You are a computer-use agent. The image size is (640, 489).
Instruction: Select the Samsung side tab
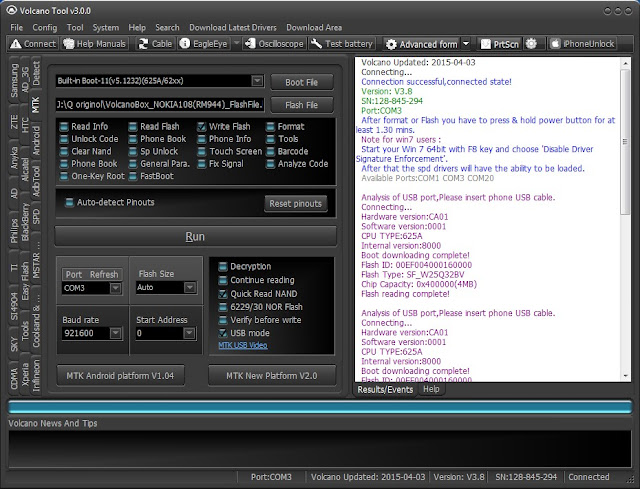14,80
